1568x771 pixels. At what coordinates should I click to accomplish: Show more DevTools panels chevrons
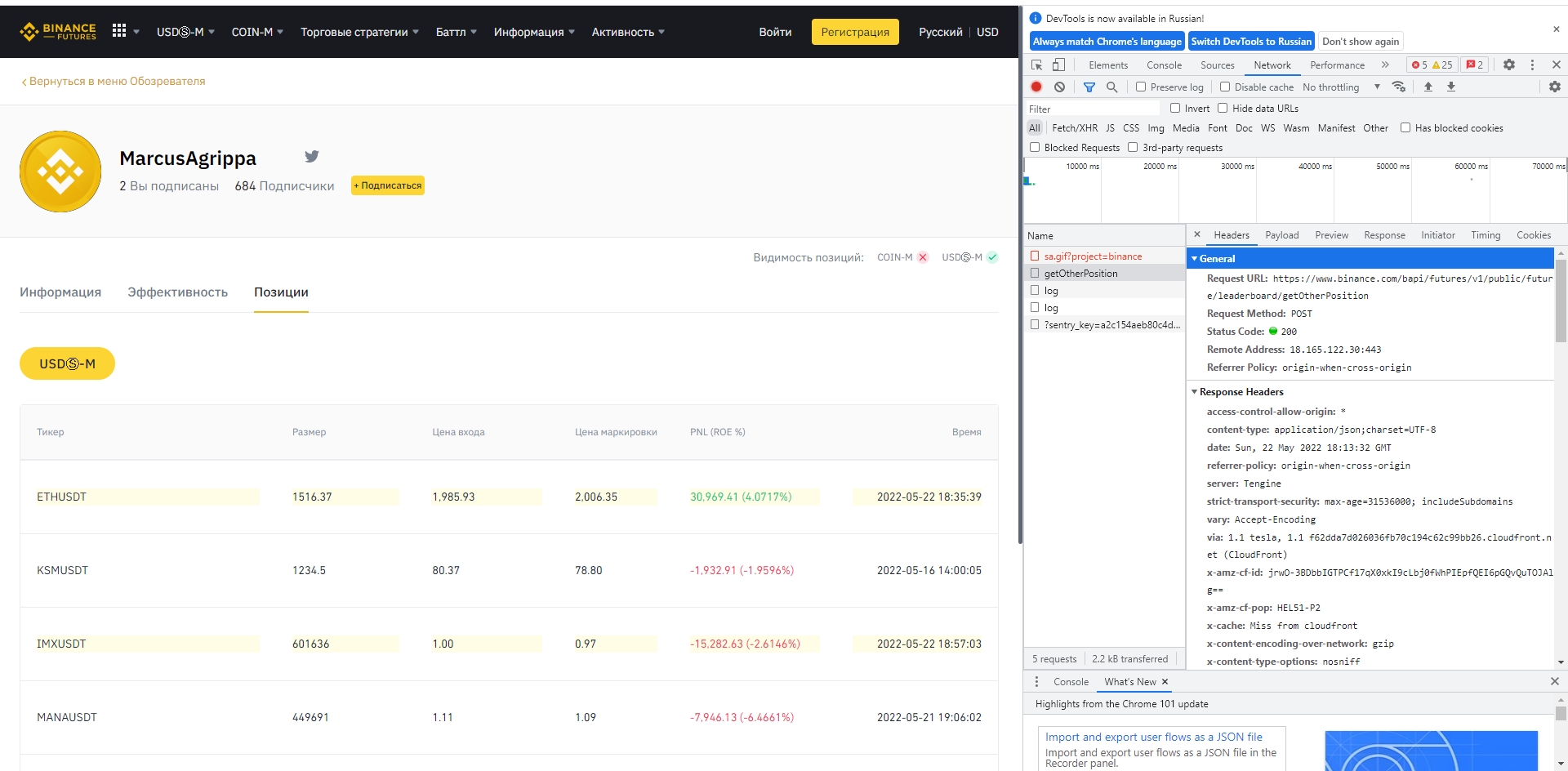1385,65
